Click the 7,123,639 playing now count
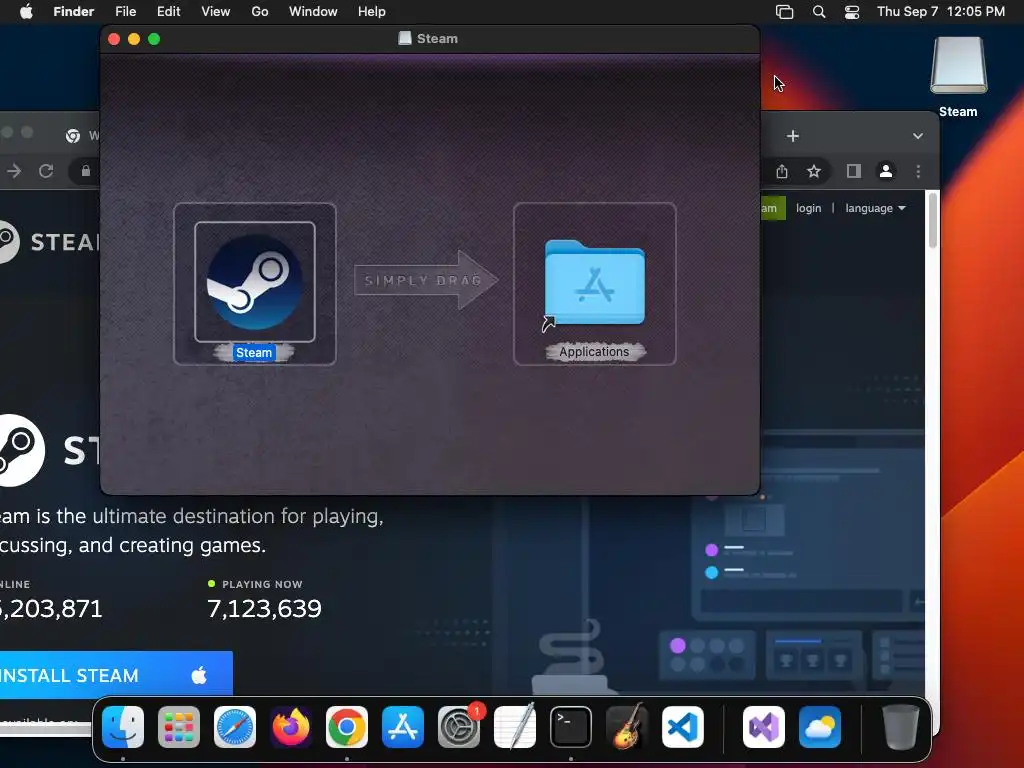Viewport: 1024px width, 768px height. click(x=264, y=609)
